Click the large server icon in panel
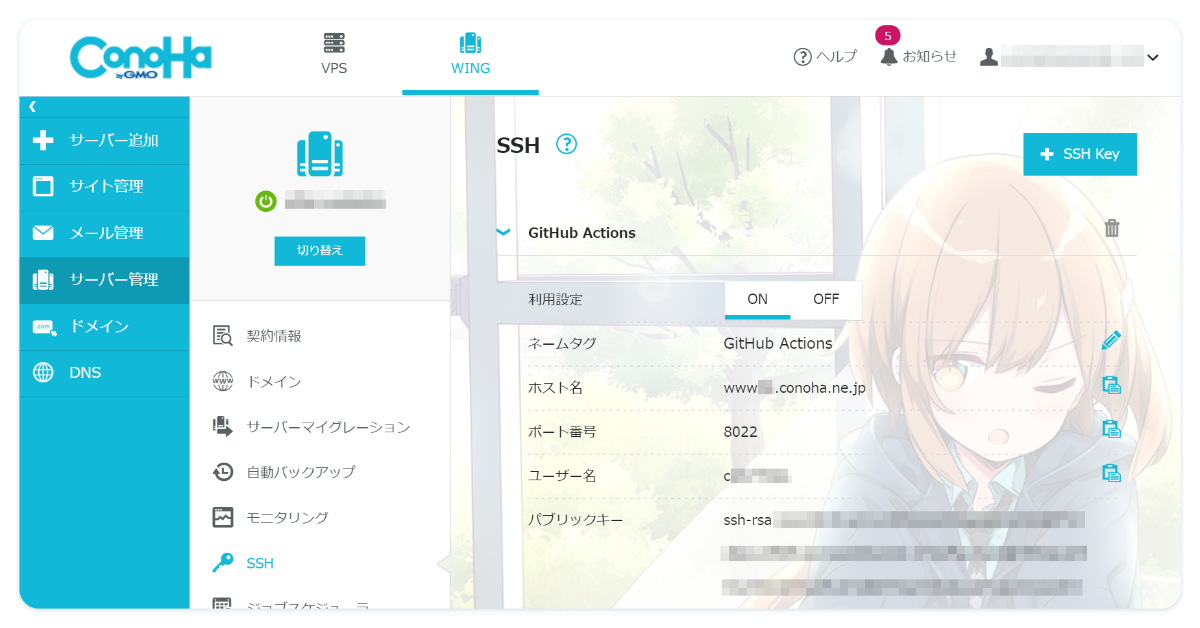Screen dimensions: 1200x628 tap(320, 155)
